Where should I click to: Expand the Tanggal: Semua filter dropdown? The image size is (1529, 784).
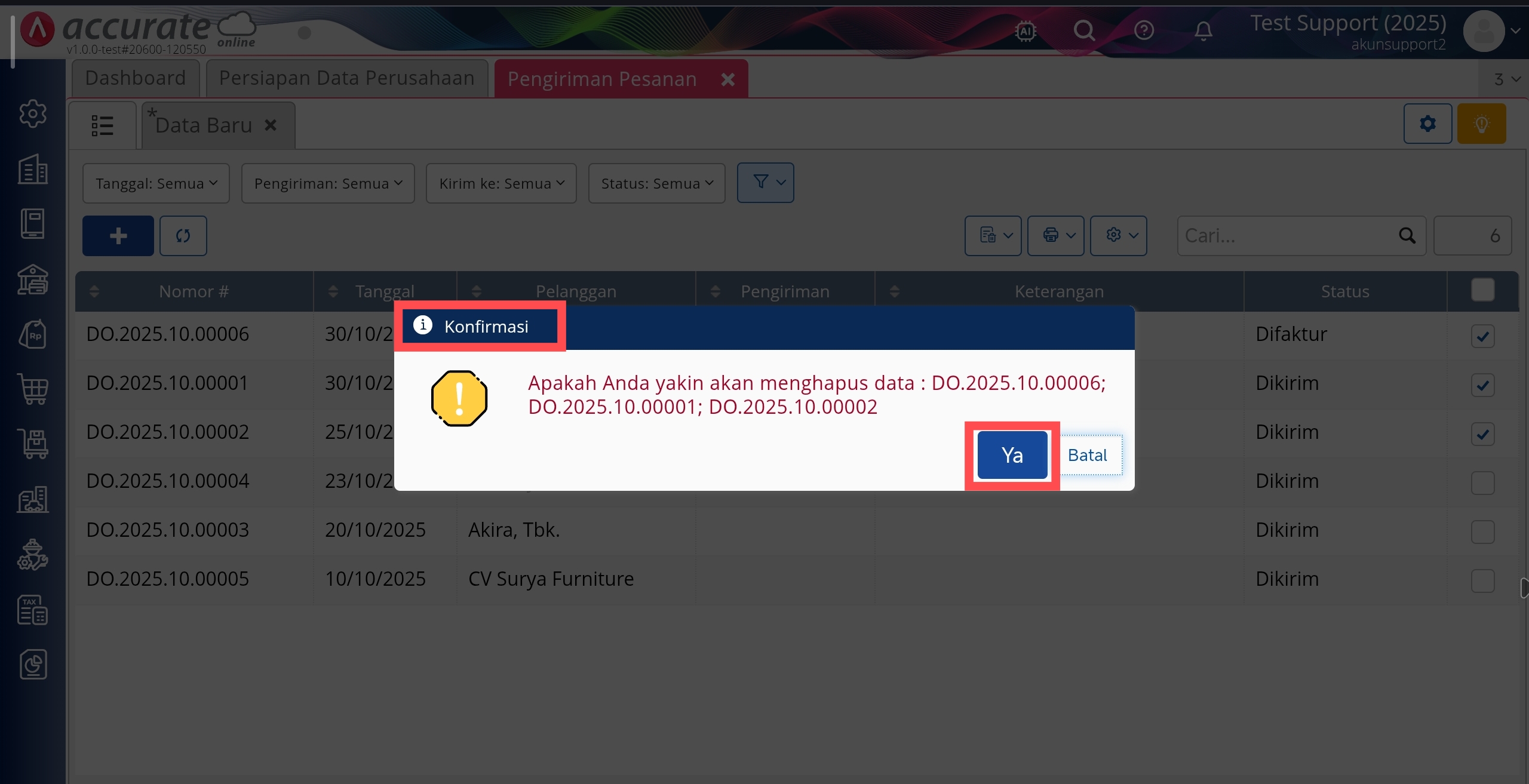click(156, 183)
